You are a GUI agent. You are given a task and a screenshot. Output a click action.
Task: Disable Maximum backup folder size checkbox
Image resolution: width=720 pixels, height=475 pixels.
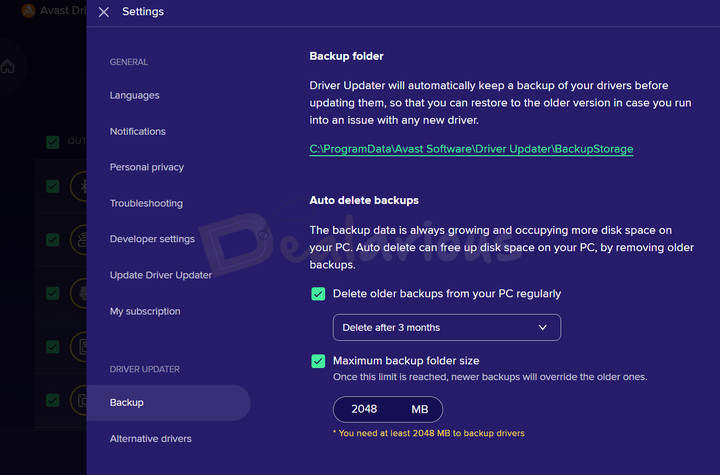coord(318,360)
